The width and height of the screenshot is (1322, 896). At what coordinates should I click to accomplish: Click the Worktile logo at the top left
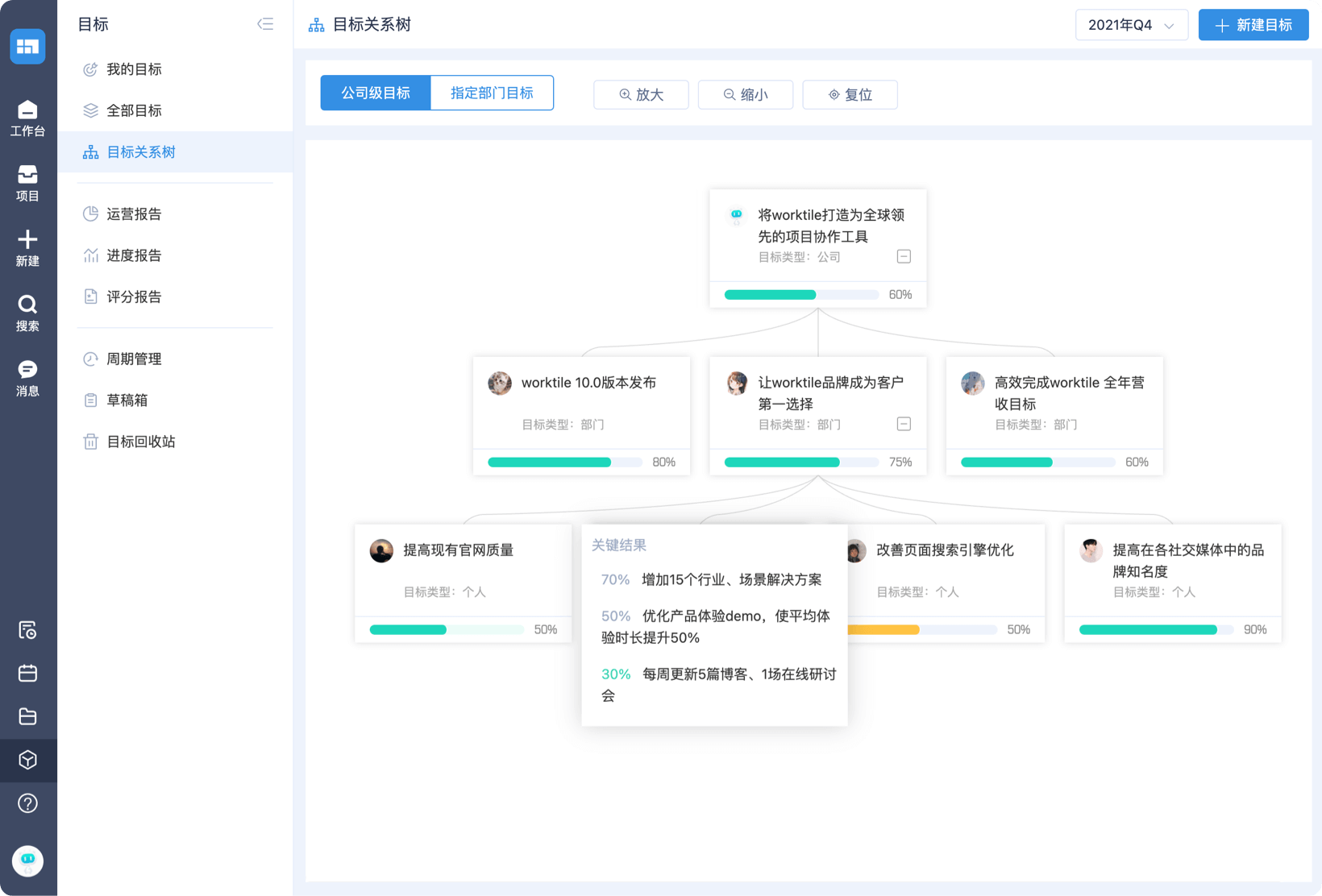pos(27,46)
